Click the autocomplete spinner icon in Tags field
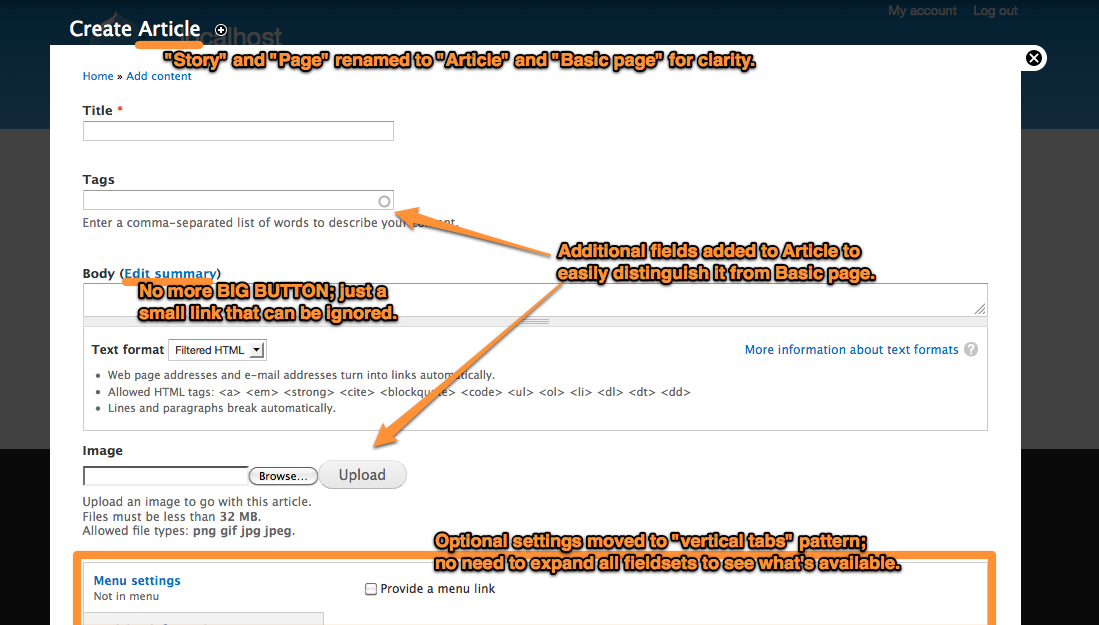 click(x=384, y=201)
